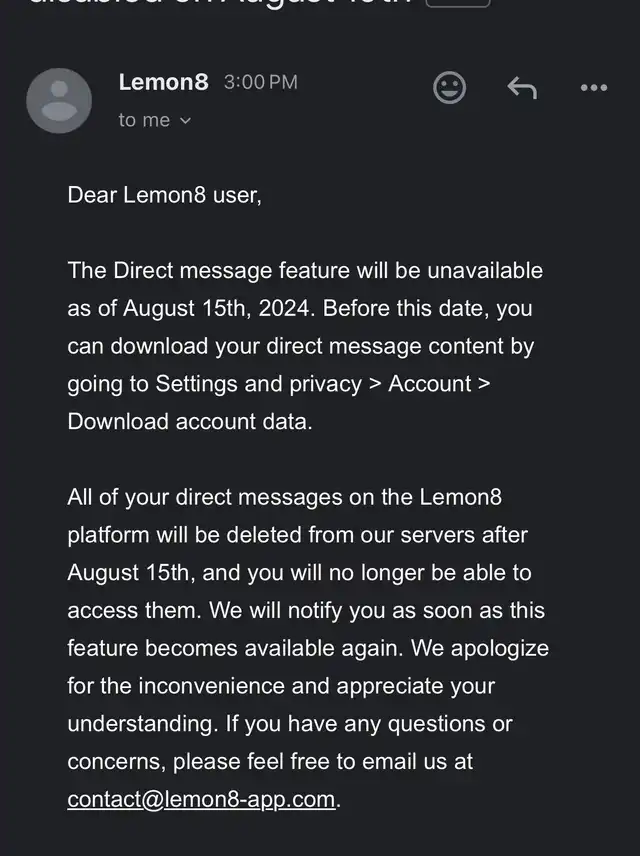Tap the 3:00 PM timestamp

tap(261, 82)
